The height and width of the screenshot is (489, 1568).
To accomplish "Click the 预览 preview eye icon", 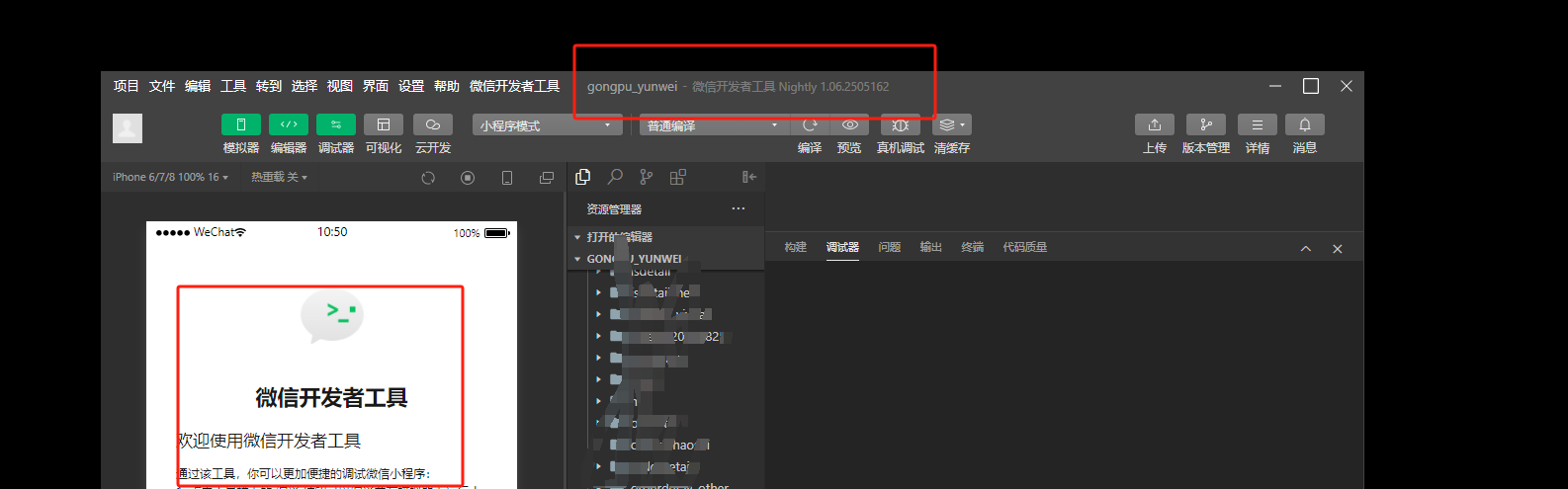I will coord(849,124).
